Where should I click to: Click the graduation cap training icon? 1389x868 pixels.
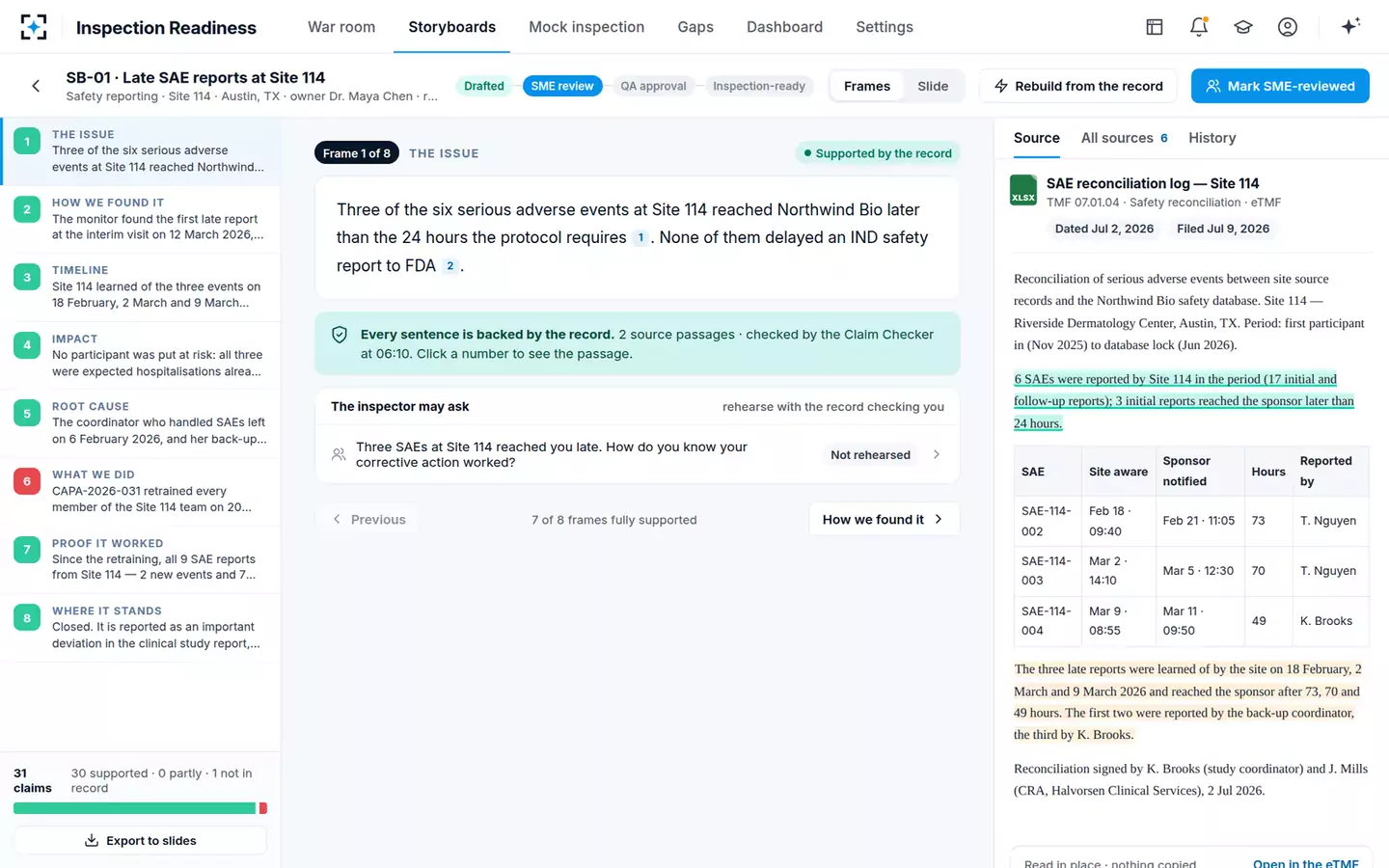click(x=1243, y=27)
